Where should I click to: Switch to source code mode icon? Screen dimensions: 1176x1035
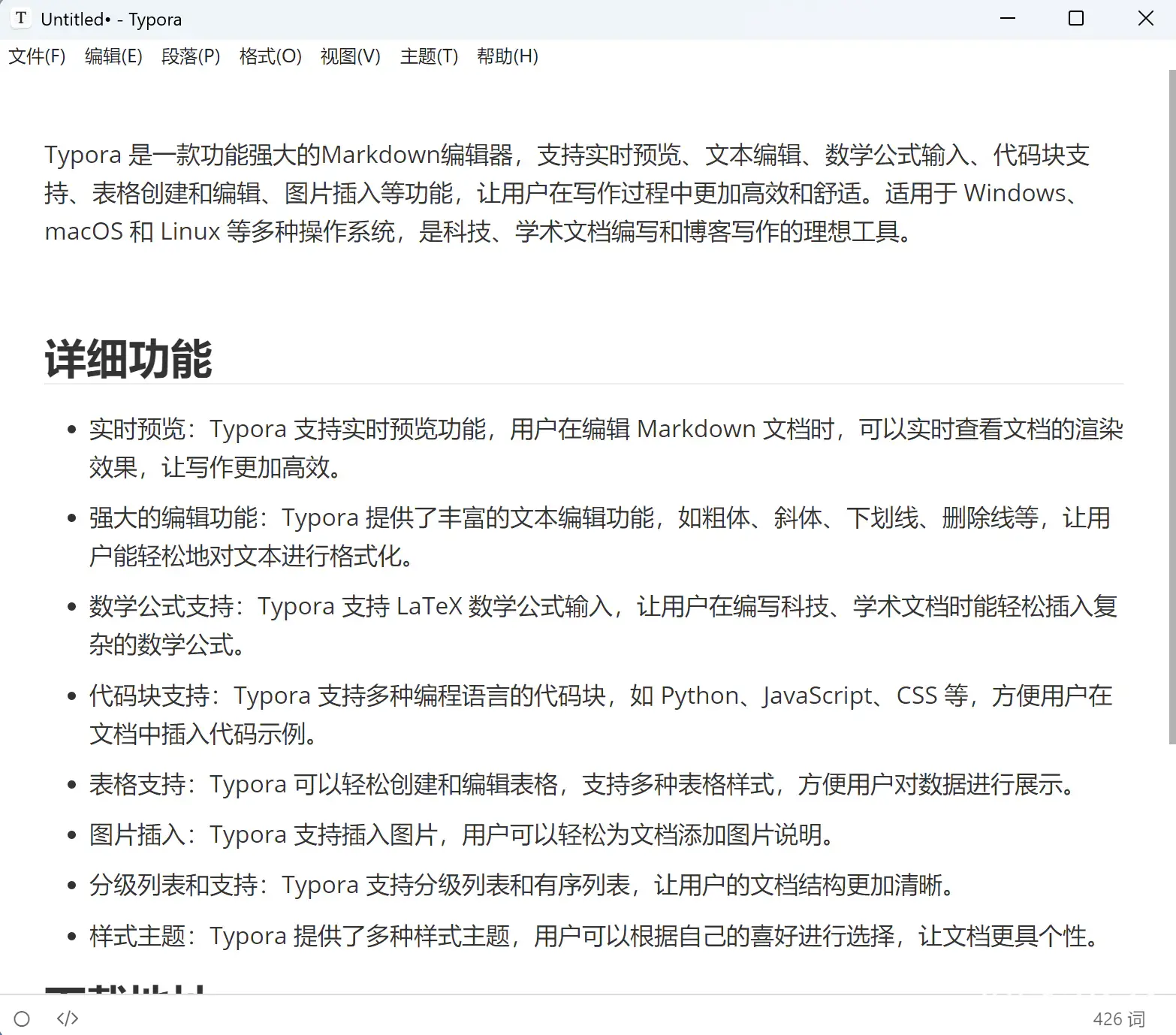(x=68, y=1018)
